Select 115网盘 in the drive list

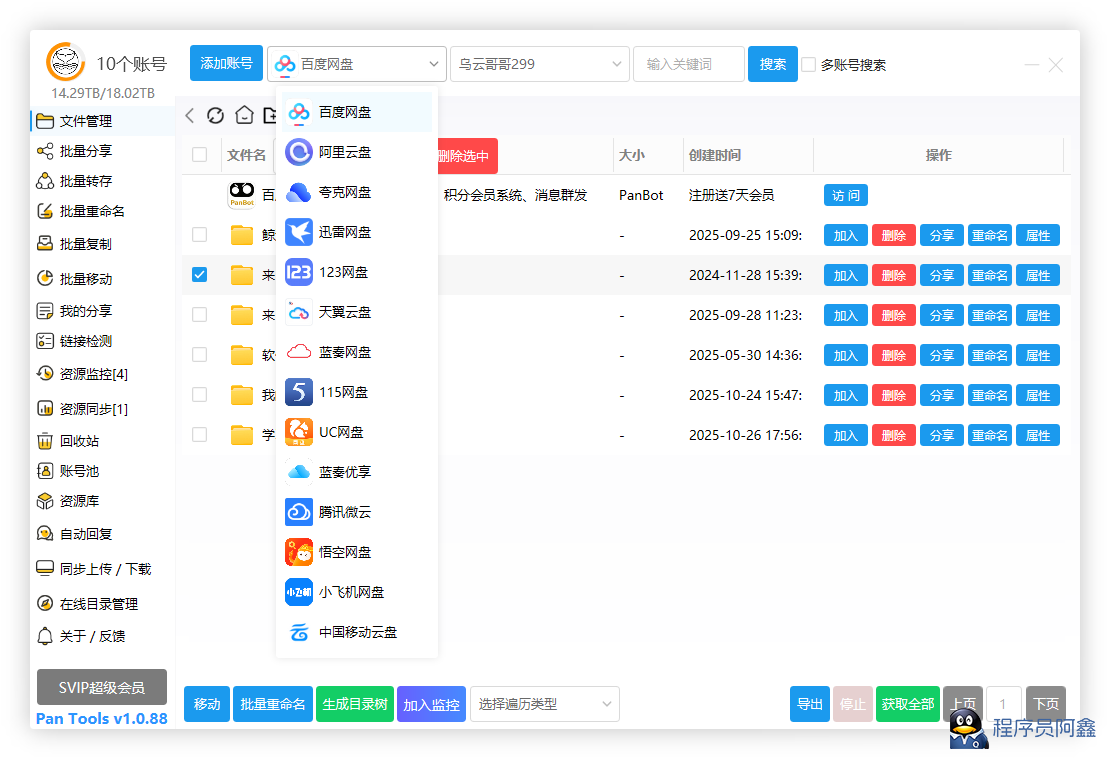click(343, 392)
